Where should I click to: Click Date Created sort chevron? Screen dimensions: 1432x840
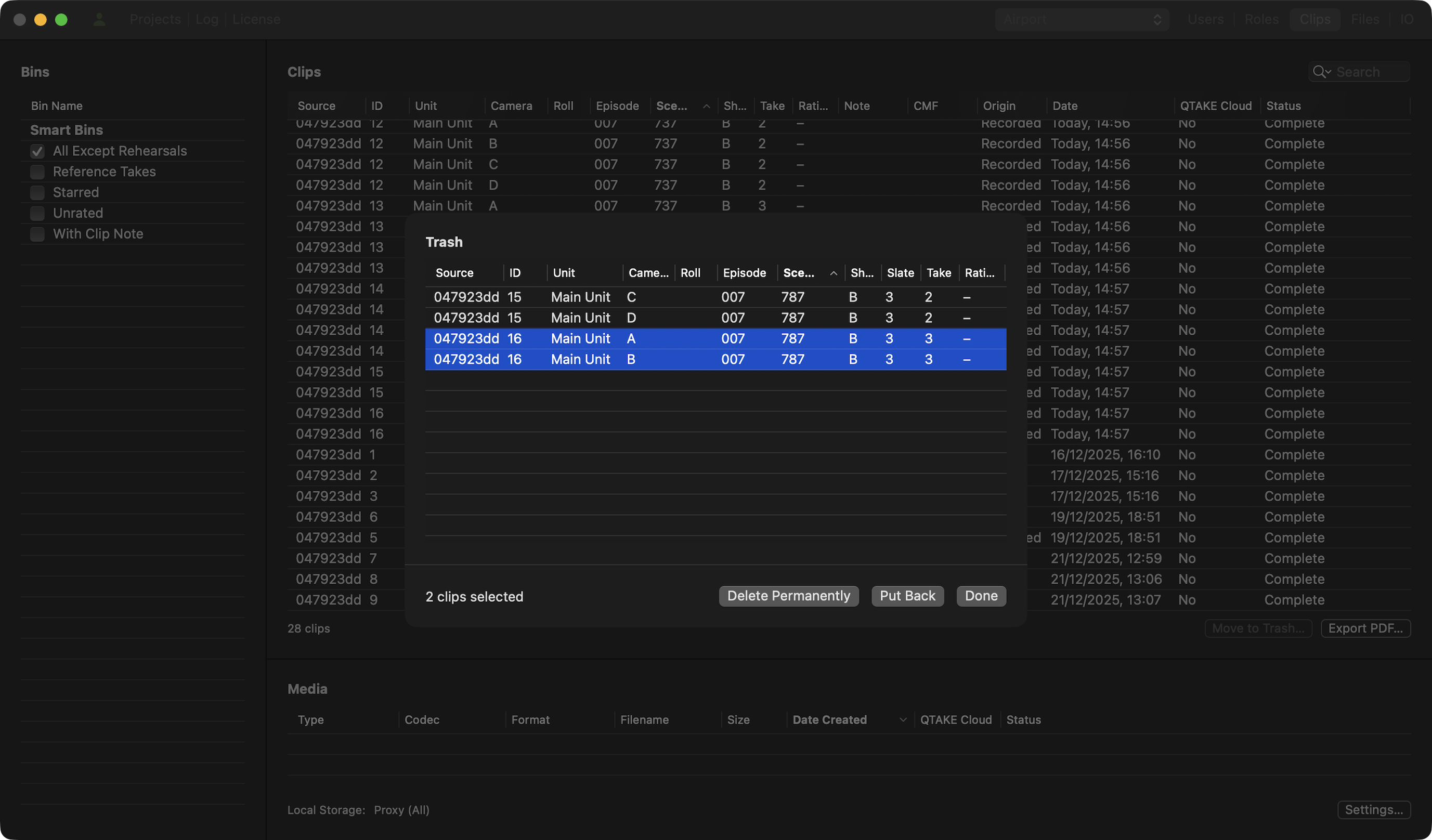click(902, 719)
